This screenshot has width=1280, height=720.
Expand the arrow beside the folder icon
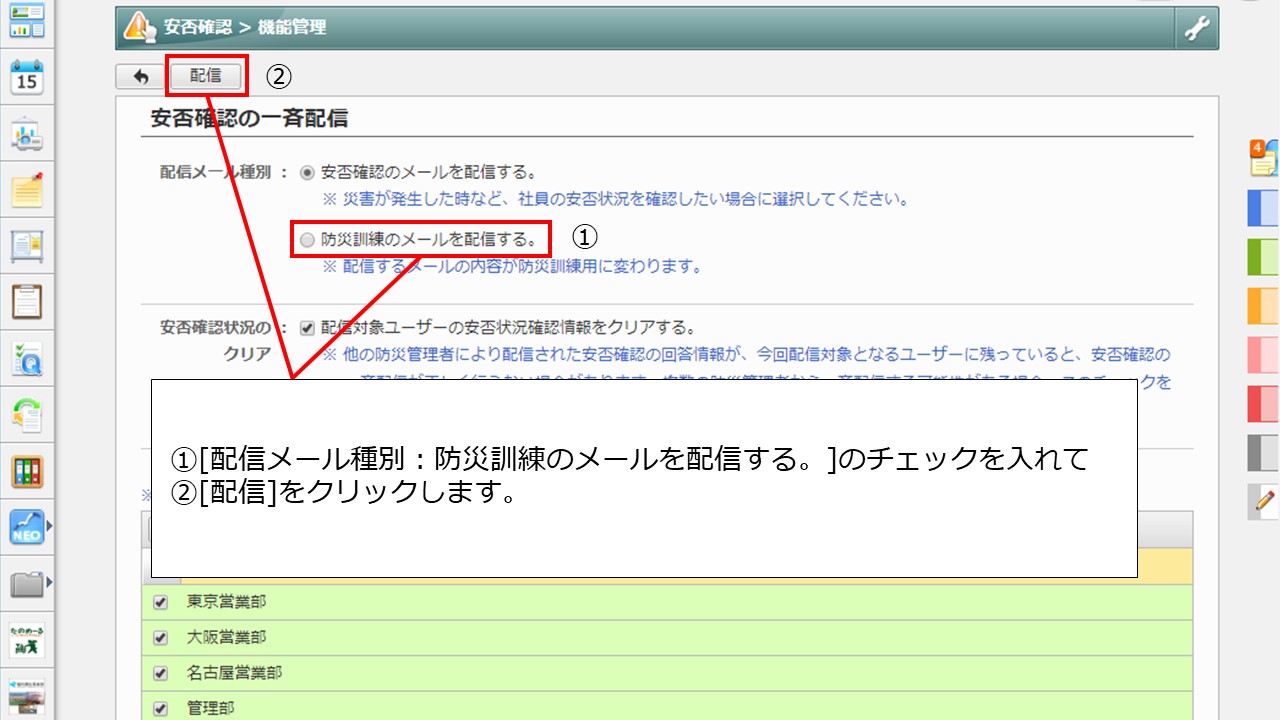48,581
